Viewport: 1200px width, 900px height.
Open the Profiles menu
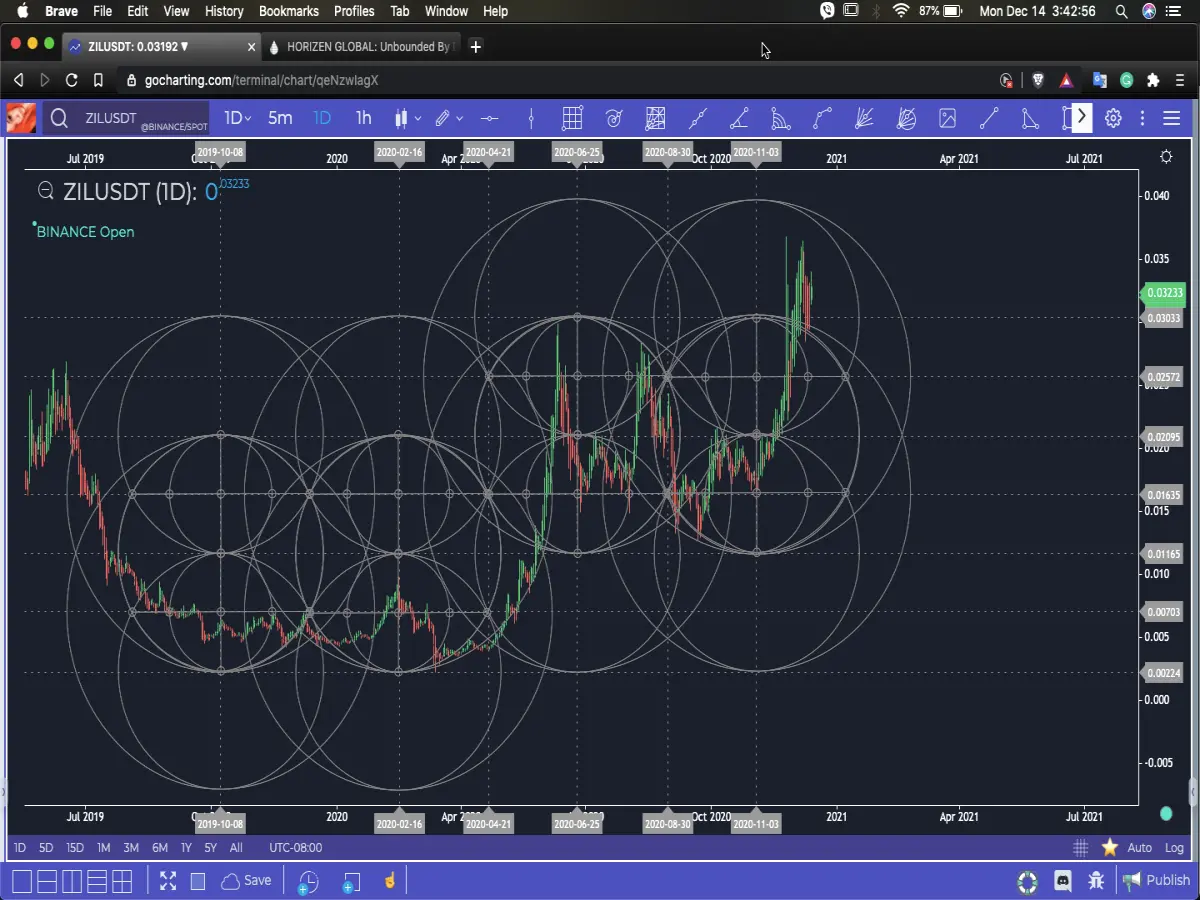coord(354,11)
